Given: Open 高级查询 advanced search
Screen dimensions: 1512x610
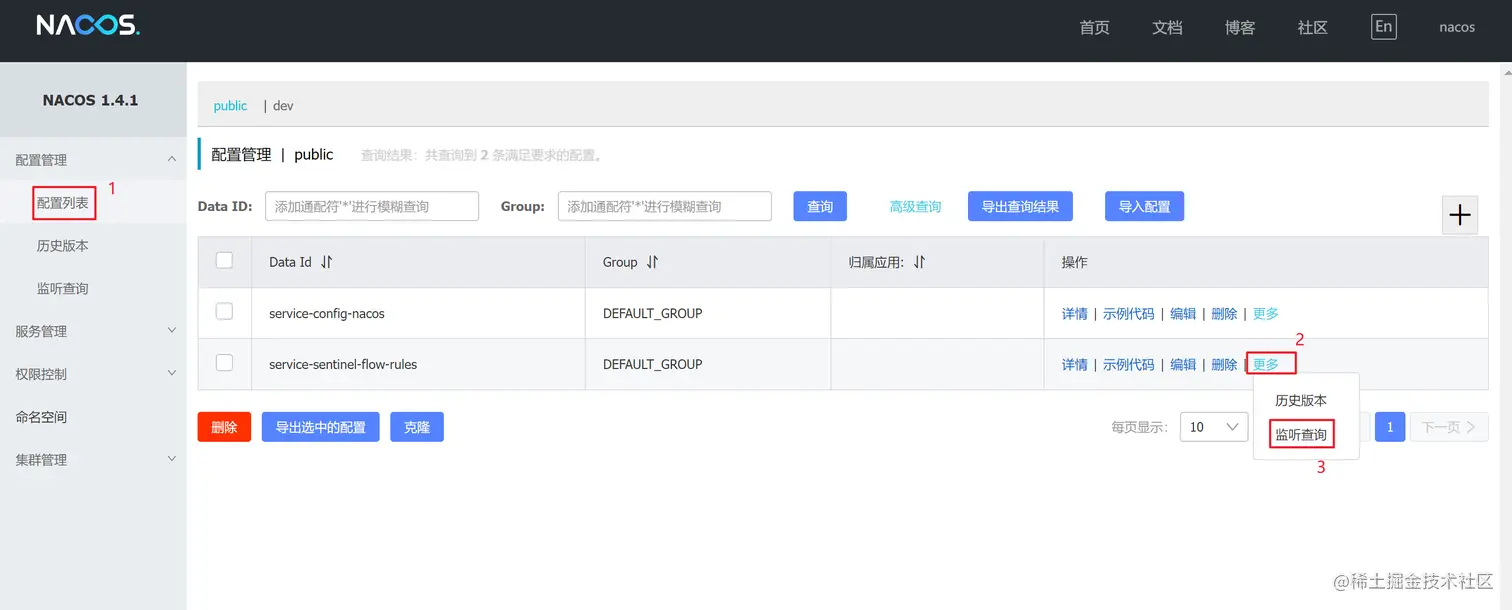Looking at the screenshot, I should click(916, 207).
